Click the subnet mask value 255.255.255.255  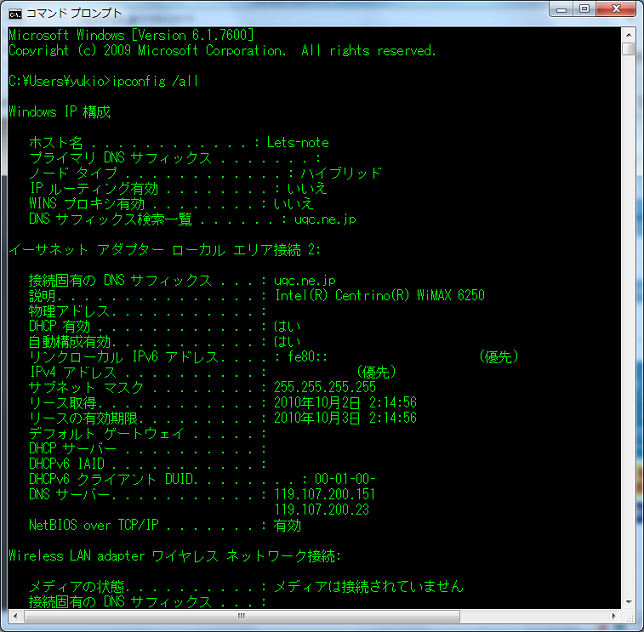[325, 387]
